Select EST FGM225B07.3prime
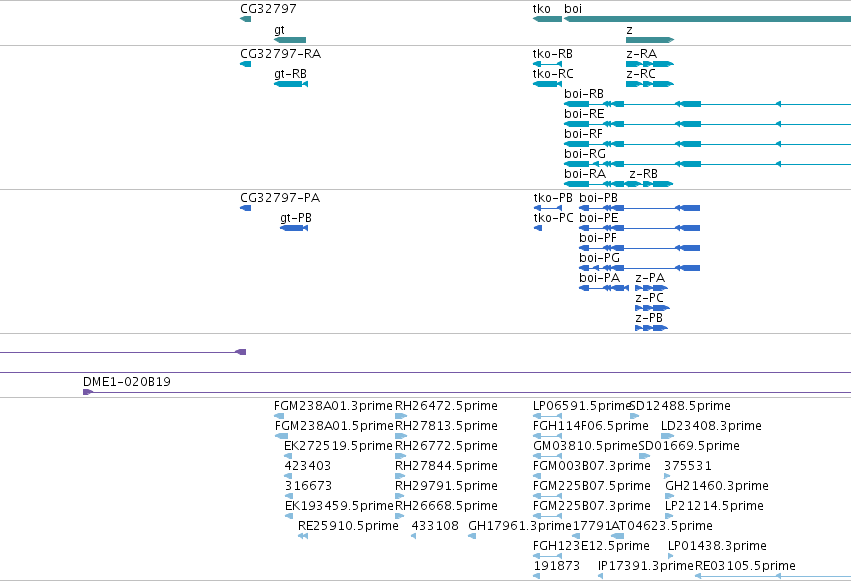This screenshot has height=581, width=851. (547, 516)
